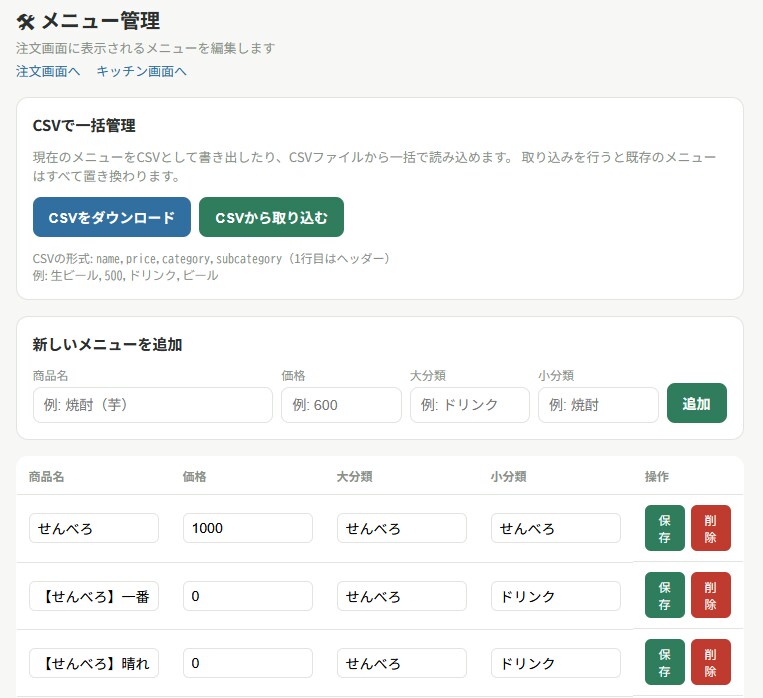Edit 大分類 field of the 1000 yen row
This screenshot has width=763, height=698.
click(402, 528)
